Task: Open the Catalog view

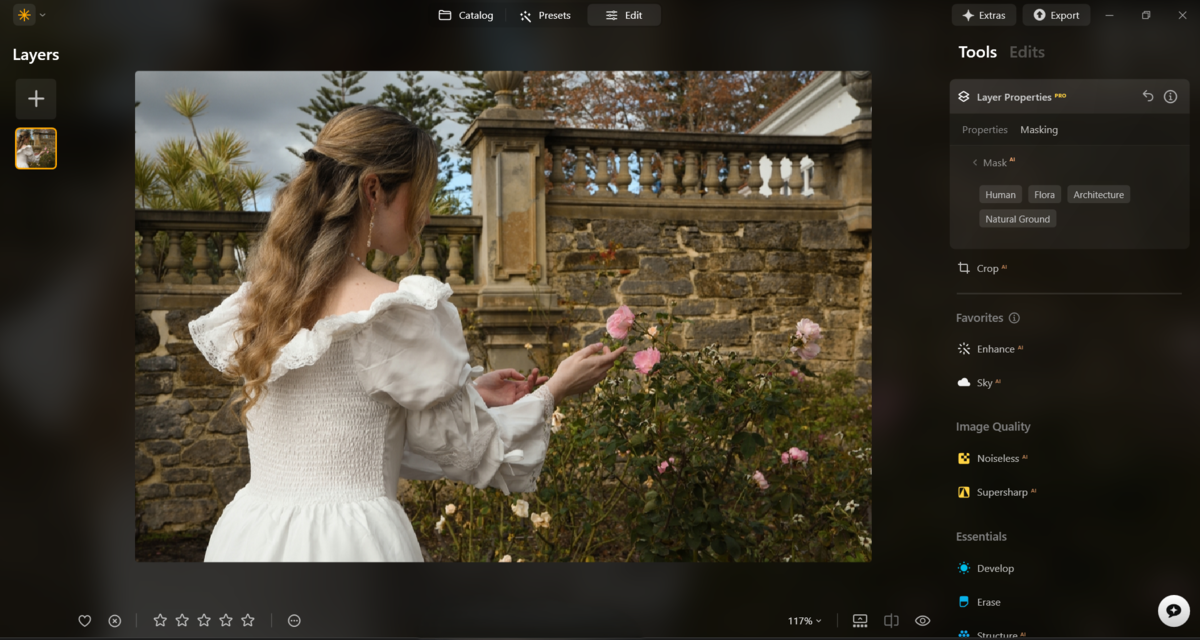Action: 465,15
